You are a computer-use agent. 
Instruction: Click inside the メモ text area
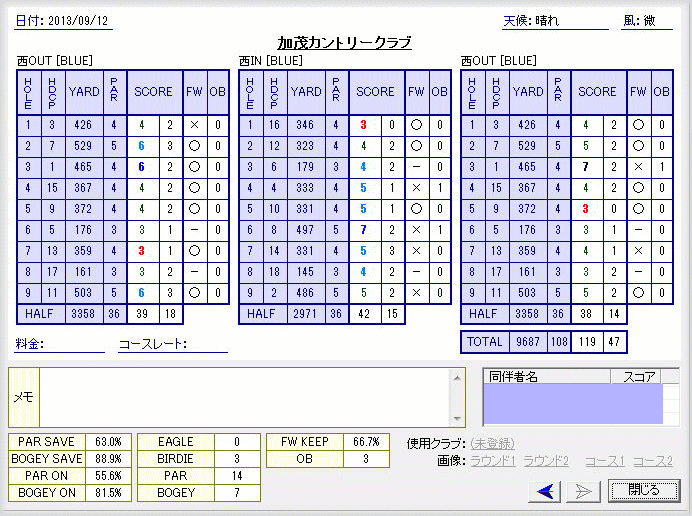pos(244,397)
